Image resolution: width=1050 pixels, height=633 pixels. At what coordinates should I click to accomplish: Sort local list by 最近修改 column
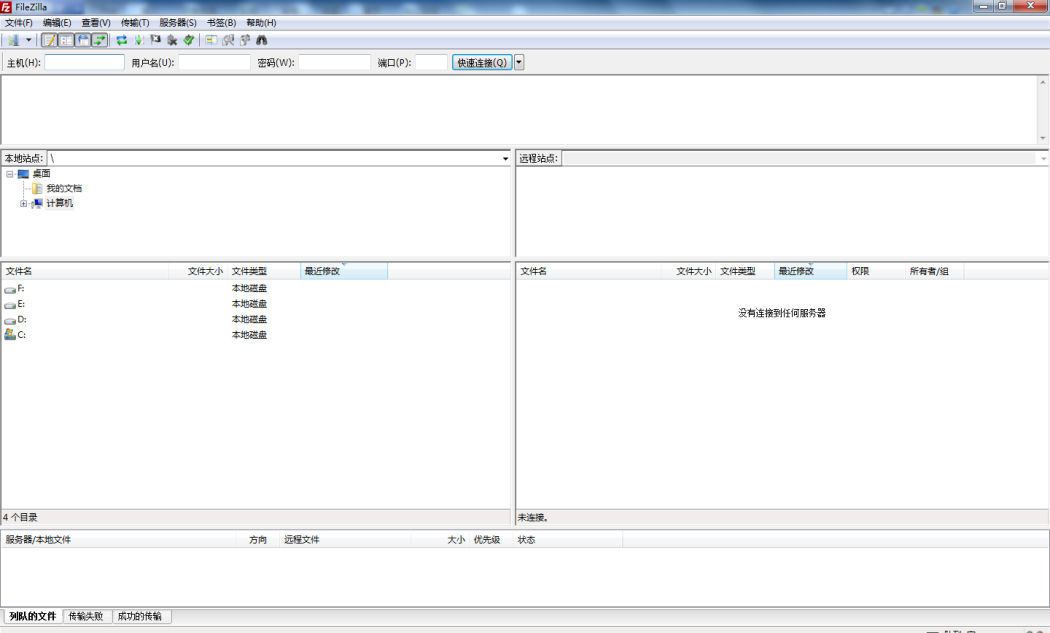tap(344, 271)
